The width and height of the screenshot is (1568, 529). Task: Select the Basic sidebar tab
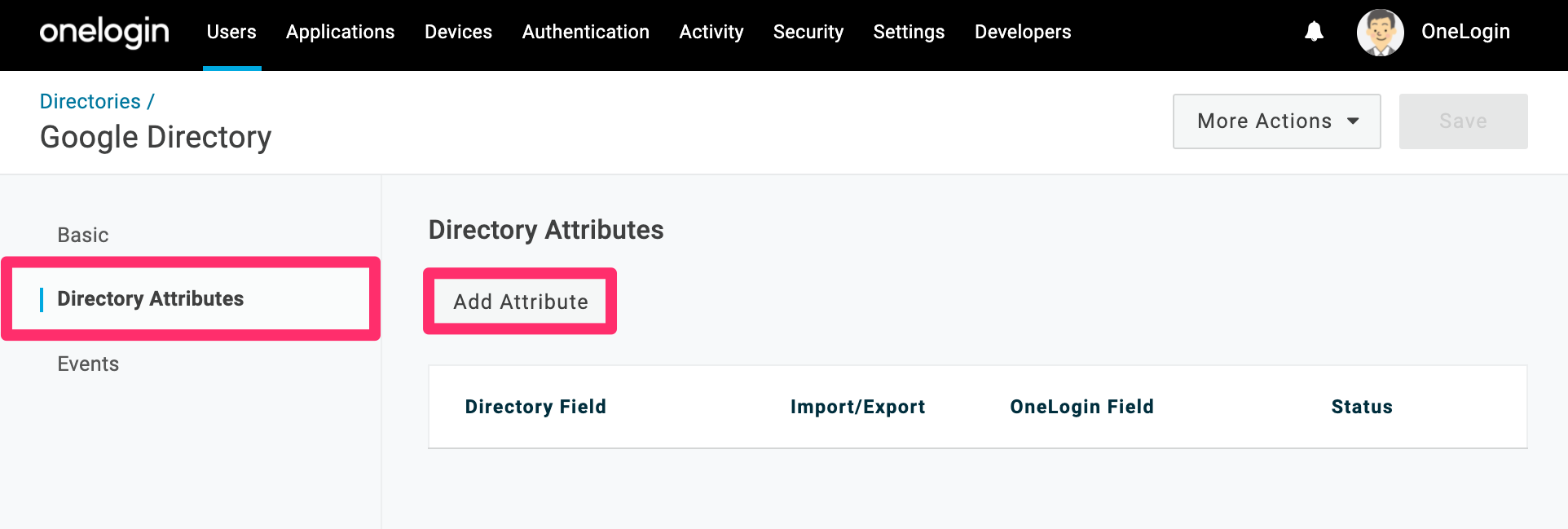coord(82,235)
